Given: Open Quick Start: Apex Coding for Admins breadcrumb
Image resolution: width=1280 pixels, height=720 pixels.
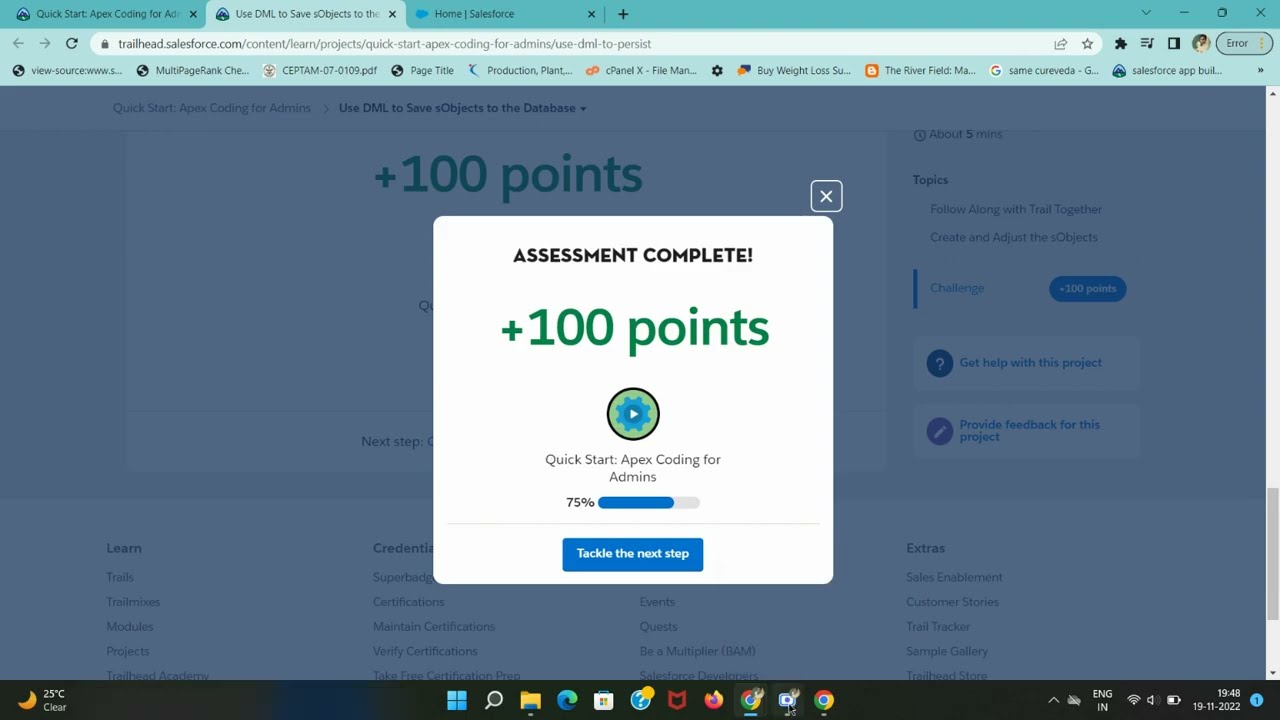Looking at the screenshot, I should point(212,108).
